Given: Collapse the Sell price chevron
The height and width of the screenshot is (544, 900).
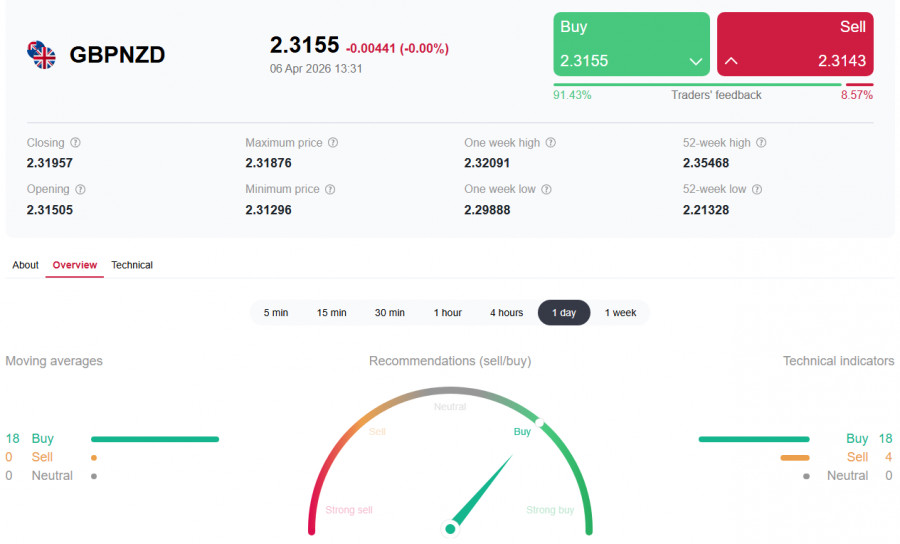Looking at the screenshot, I should coord(731,60).
